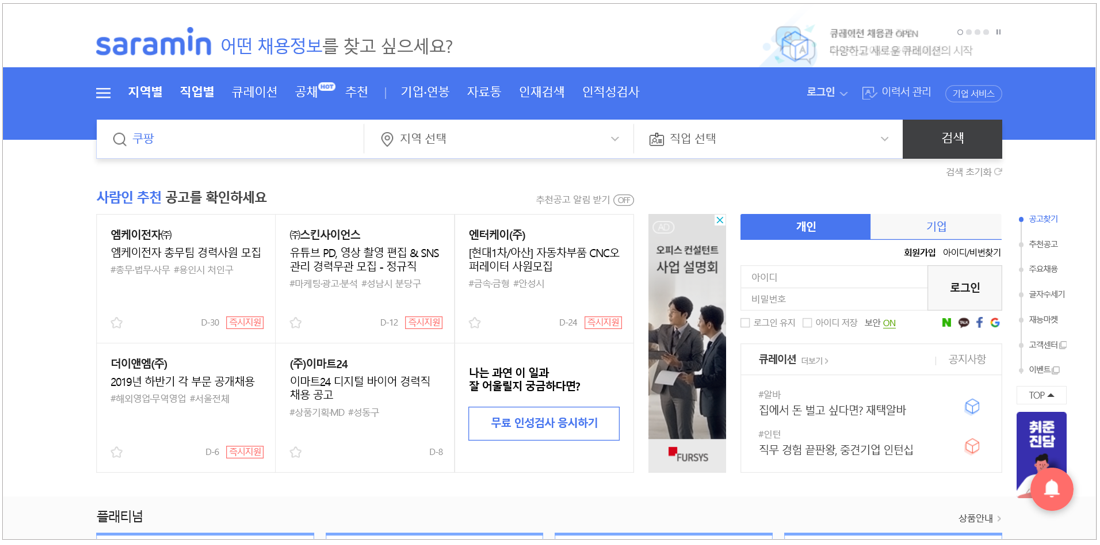Pause the banner carousel
This screenshot has width=1100, height=545.
998,32
